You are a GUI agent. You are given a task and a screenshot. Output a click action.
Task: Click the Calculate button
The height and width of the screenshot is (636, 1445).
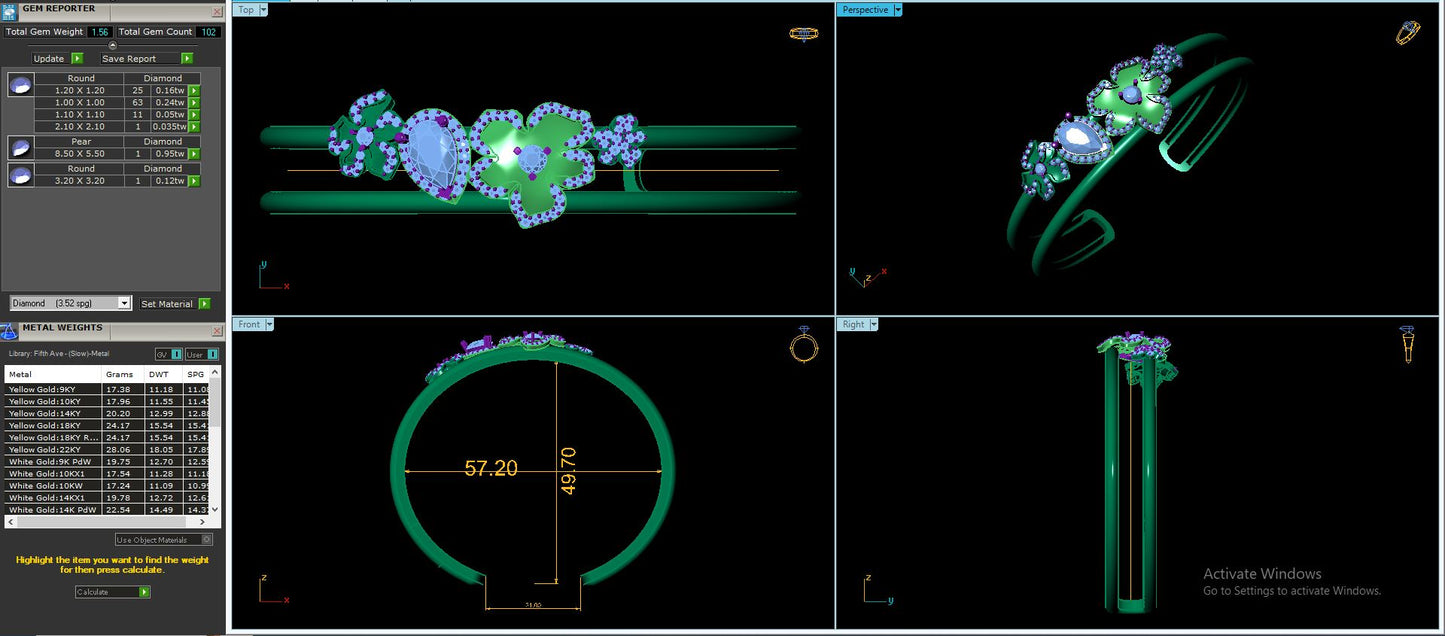point(106,592)
